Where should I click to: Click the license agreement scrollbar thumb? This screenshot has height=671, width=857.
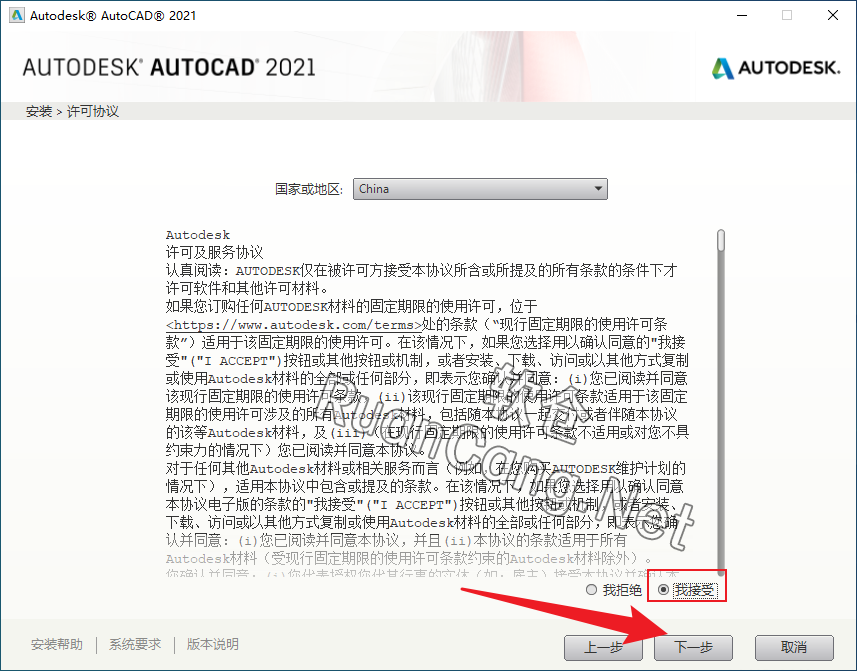(x=721, y=240)
